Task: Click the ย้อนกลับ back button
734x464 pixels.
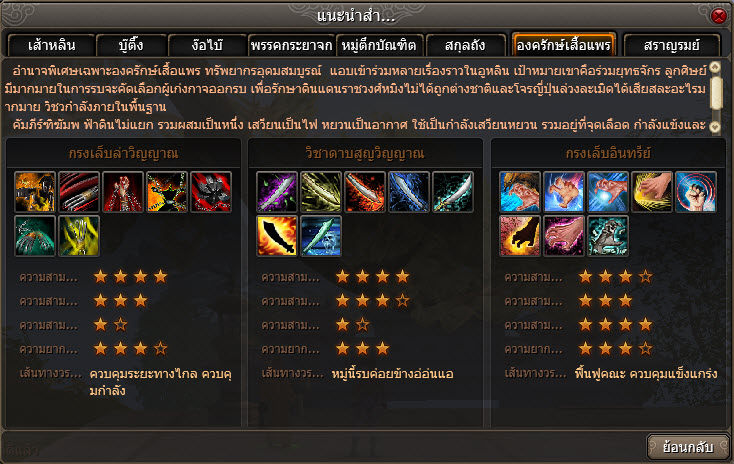Action: [x=688, y=447]
